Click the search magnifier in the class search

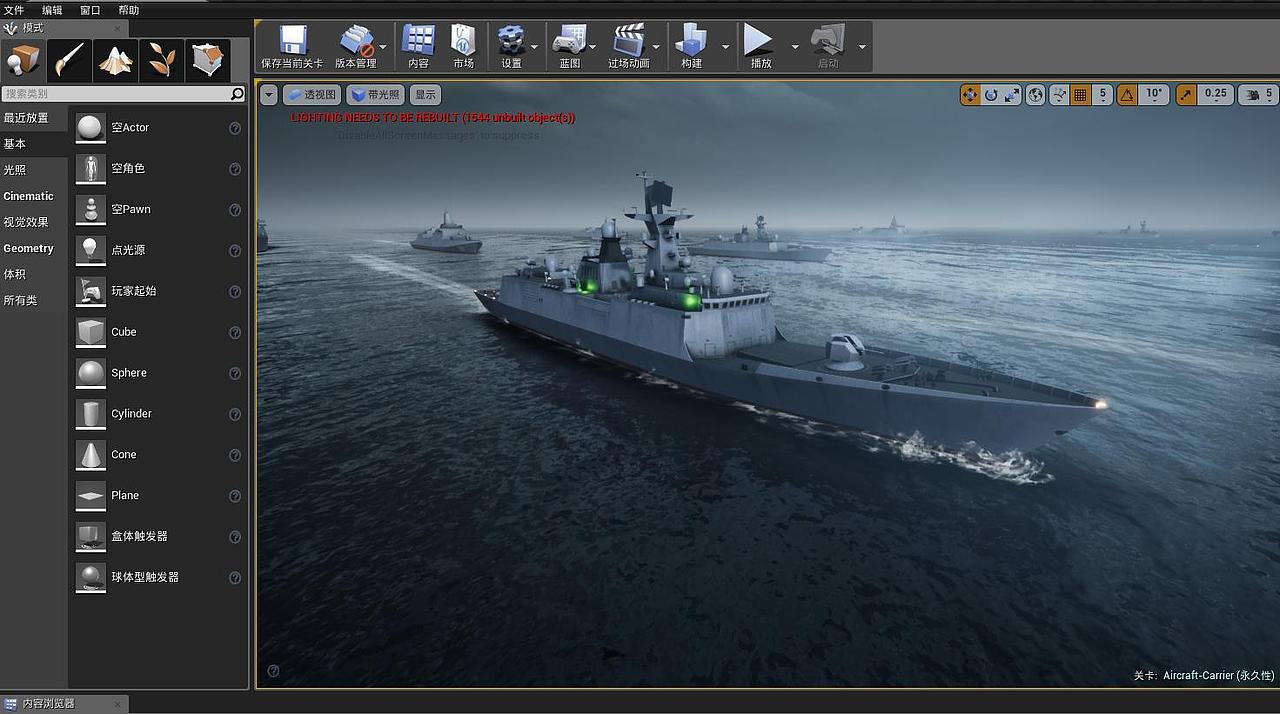[237, 94]
